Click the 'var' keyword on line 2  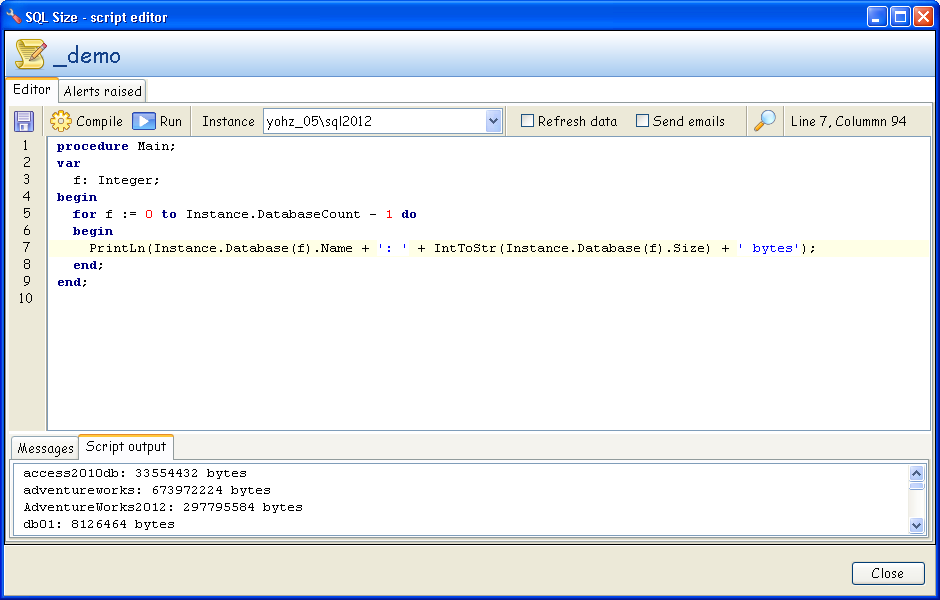click(x=68, y=163)
